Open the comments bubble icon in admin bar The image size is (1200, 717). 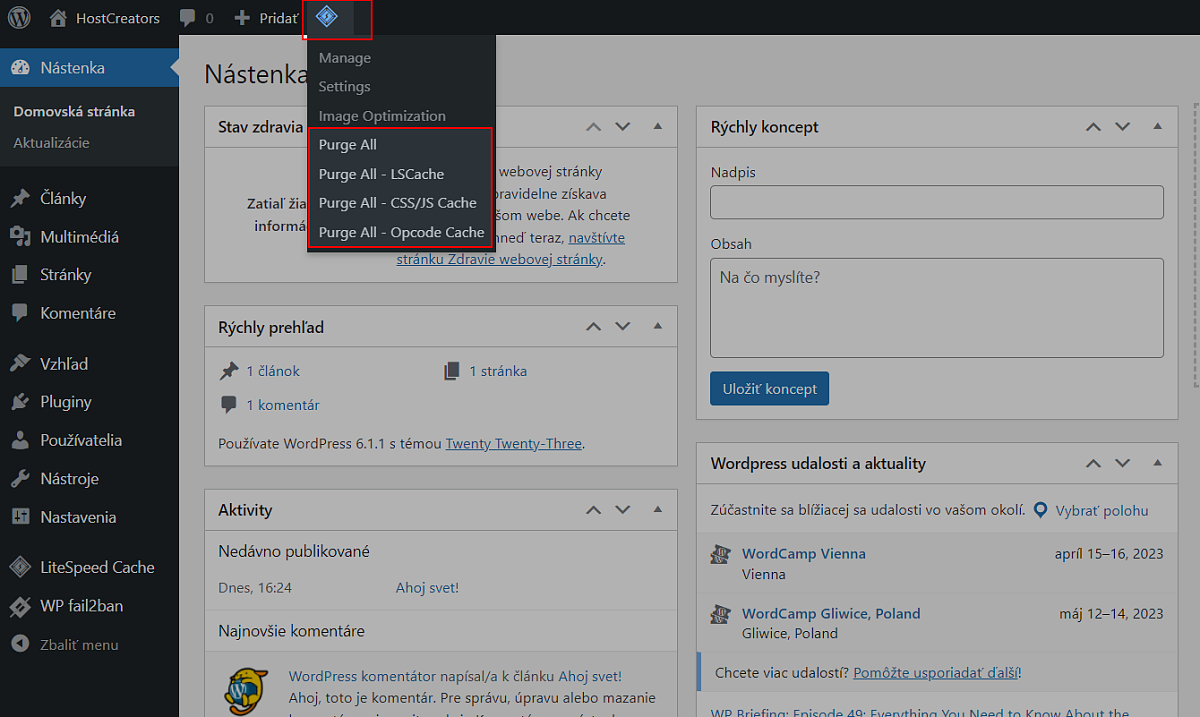(187, 18)
